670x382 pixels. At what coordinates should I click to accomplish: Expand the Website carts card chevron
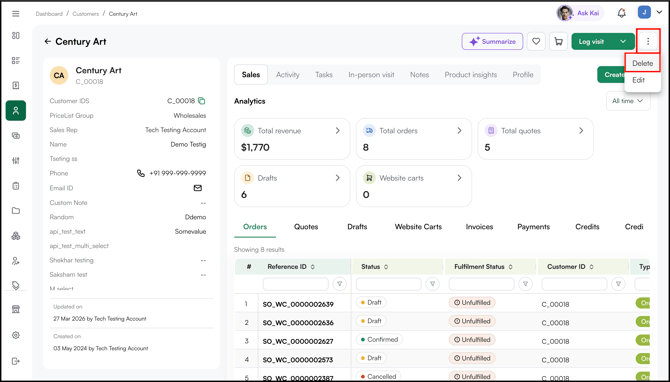click(x=459, y=178)
